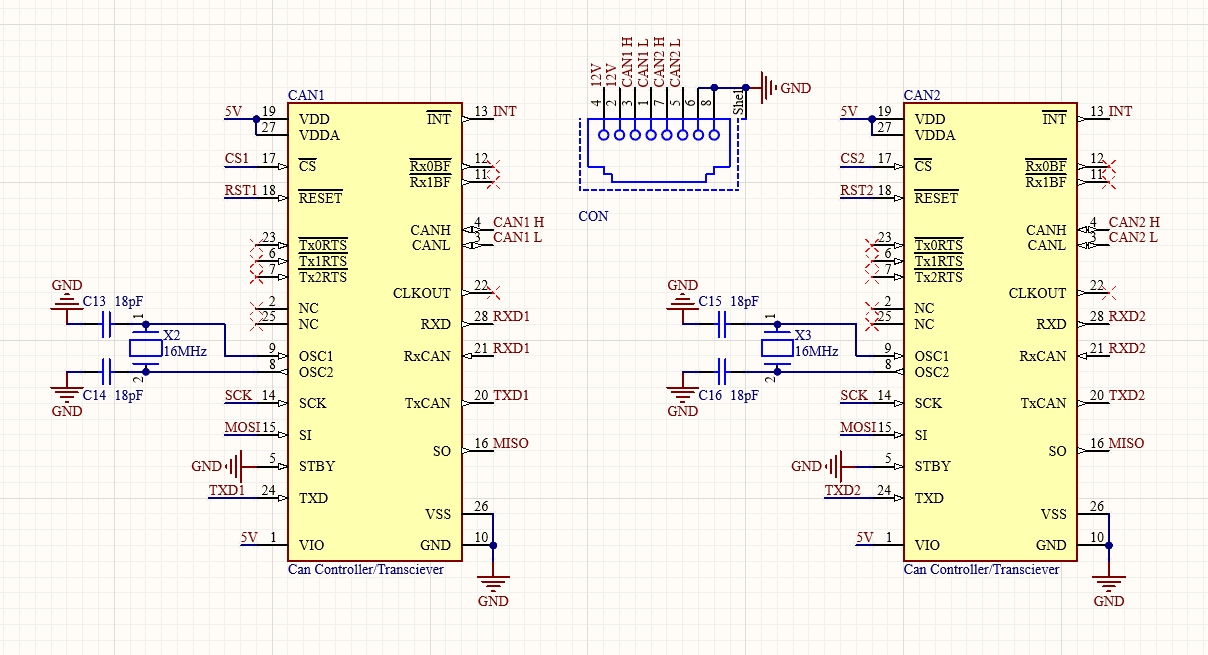Select the X2 16MHz crystal symbol
Image resolution: width=1208 pixels, height=655 pixels.
pyautogui.click(x=145, y=348)
